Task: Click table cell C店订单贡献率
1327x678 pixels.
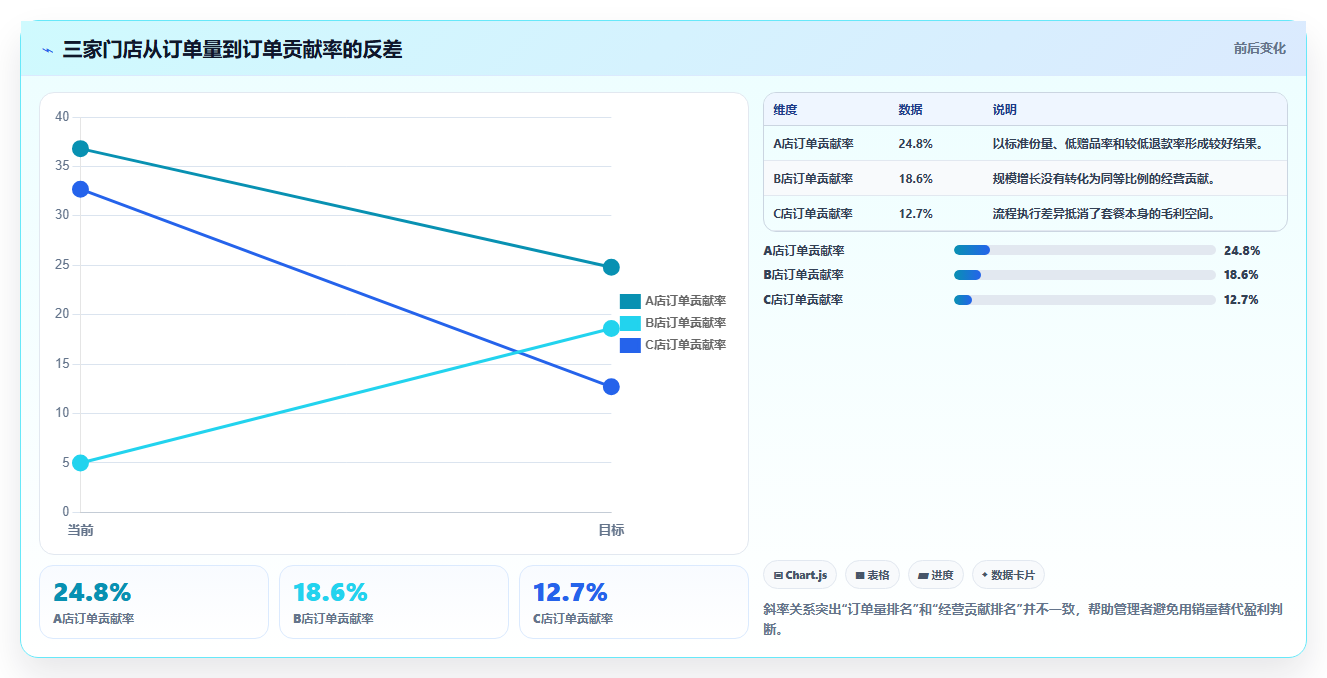Action: [x=813, y=213]
